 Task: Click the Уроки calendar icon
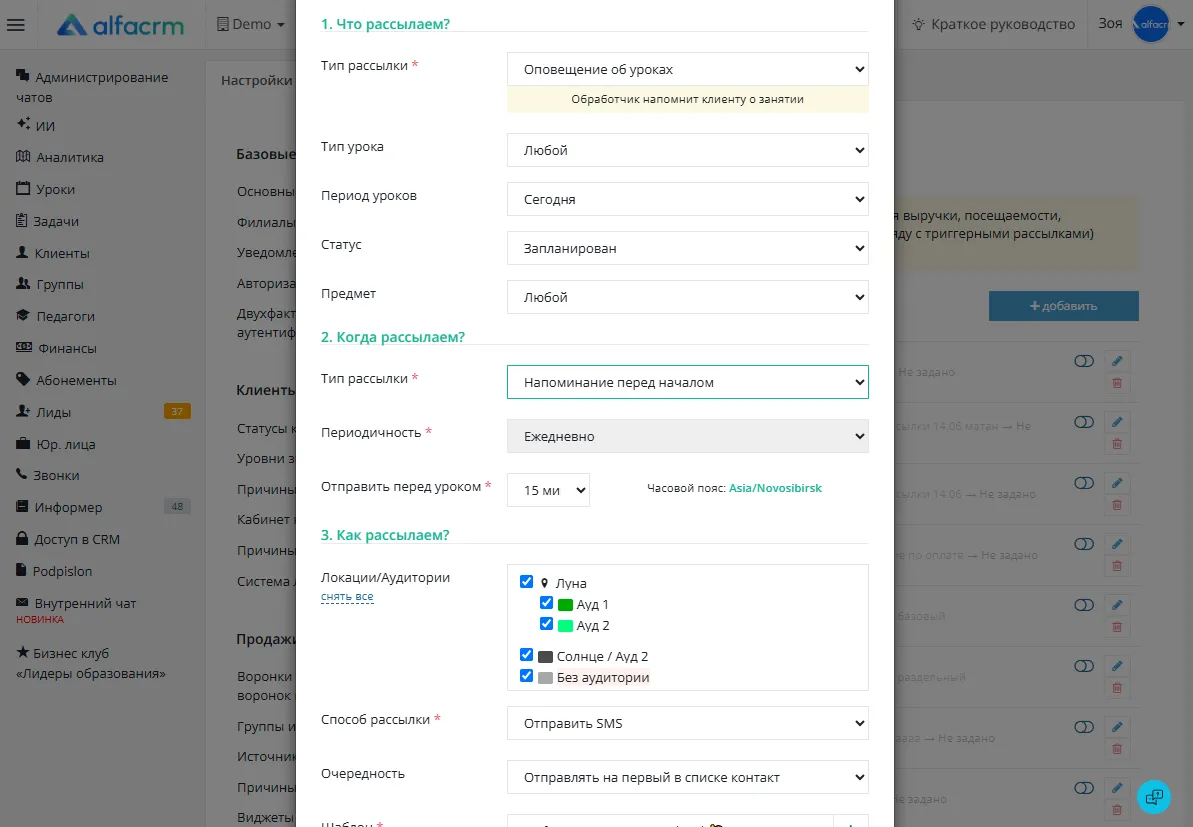(23, 189)
